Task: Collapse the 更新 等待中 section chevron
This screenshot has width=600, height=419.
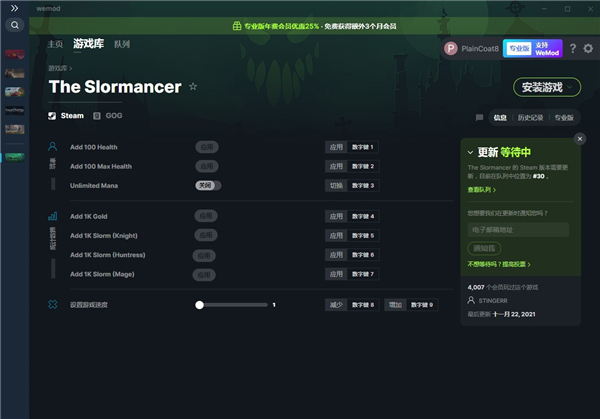Action: coord(470,153)
